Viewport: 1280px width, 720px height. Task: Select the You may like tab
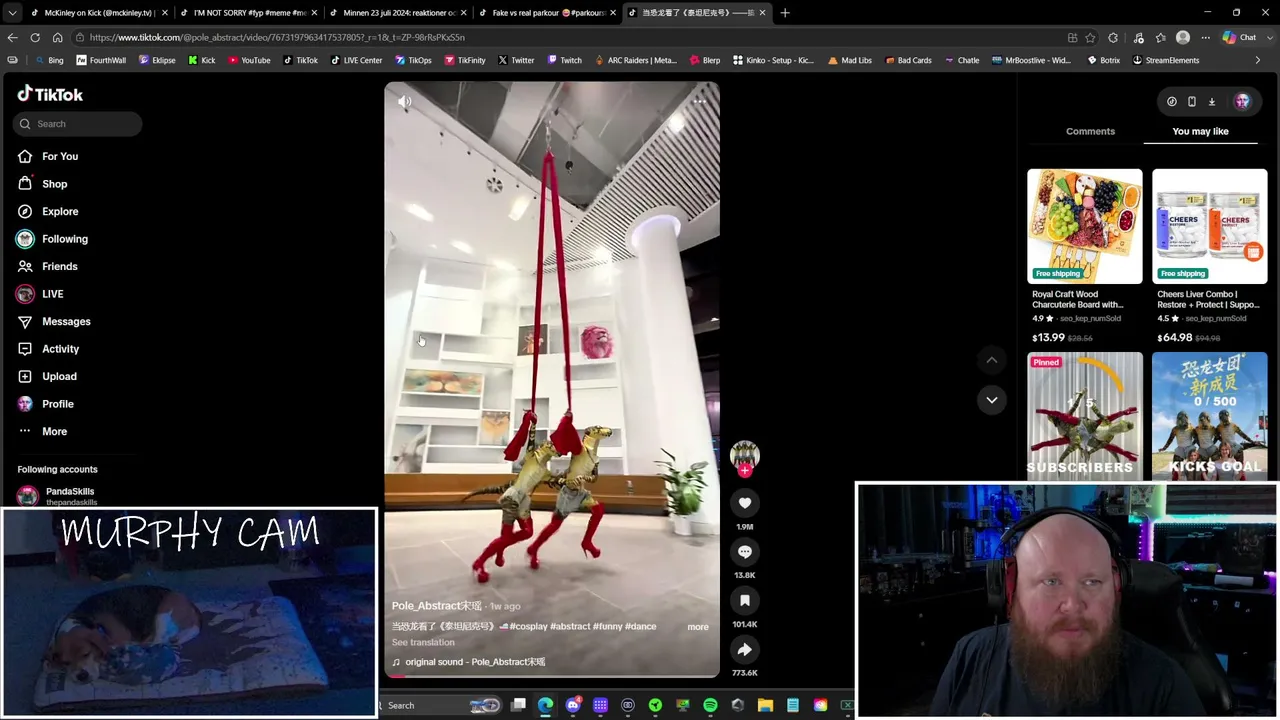point(1200,131)
